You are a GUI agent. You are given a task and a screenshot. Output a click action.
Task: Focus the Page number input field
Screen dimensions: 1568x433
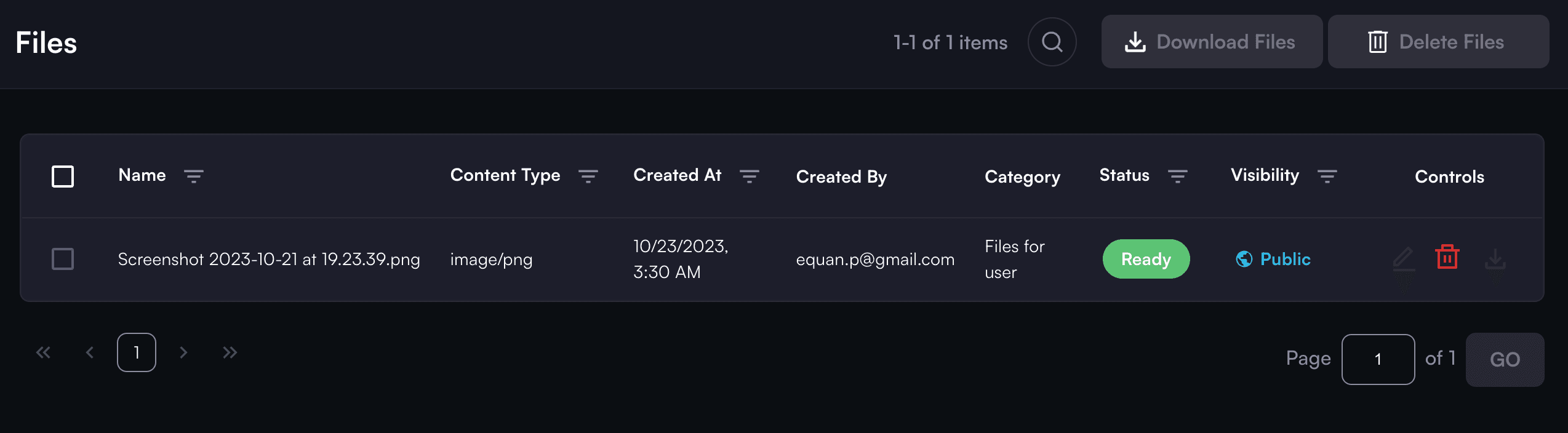[x=1378, y=359]
